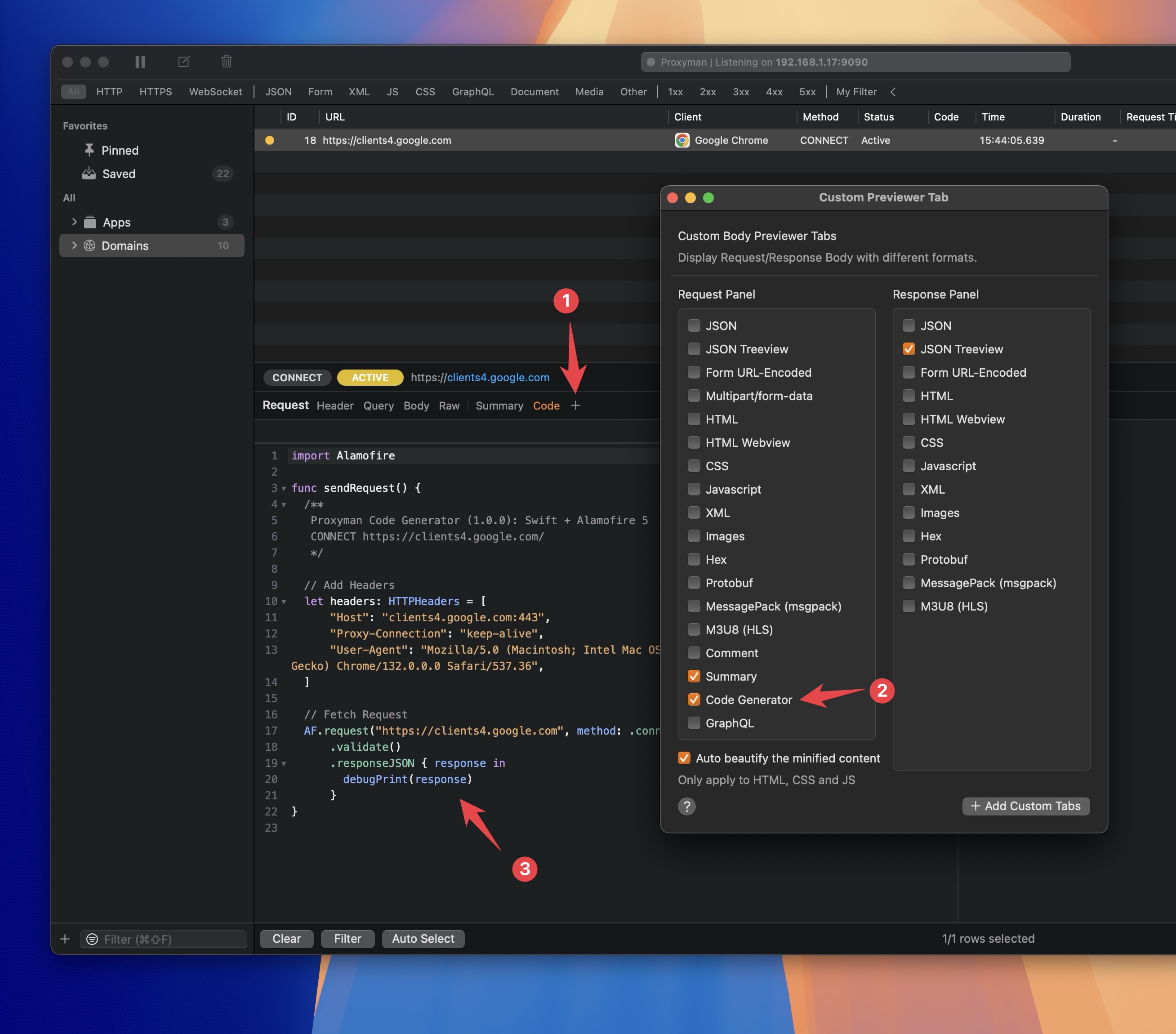Pause recording with the pause icon
Viewport: 1176px width, 1034px height.
(x=140, y=62)
